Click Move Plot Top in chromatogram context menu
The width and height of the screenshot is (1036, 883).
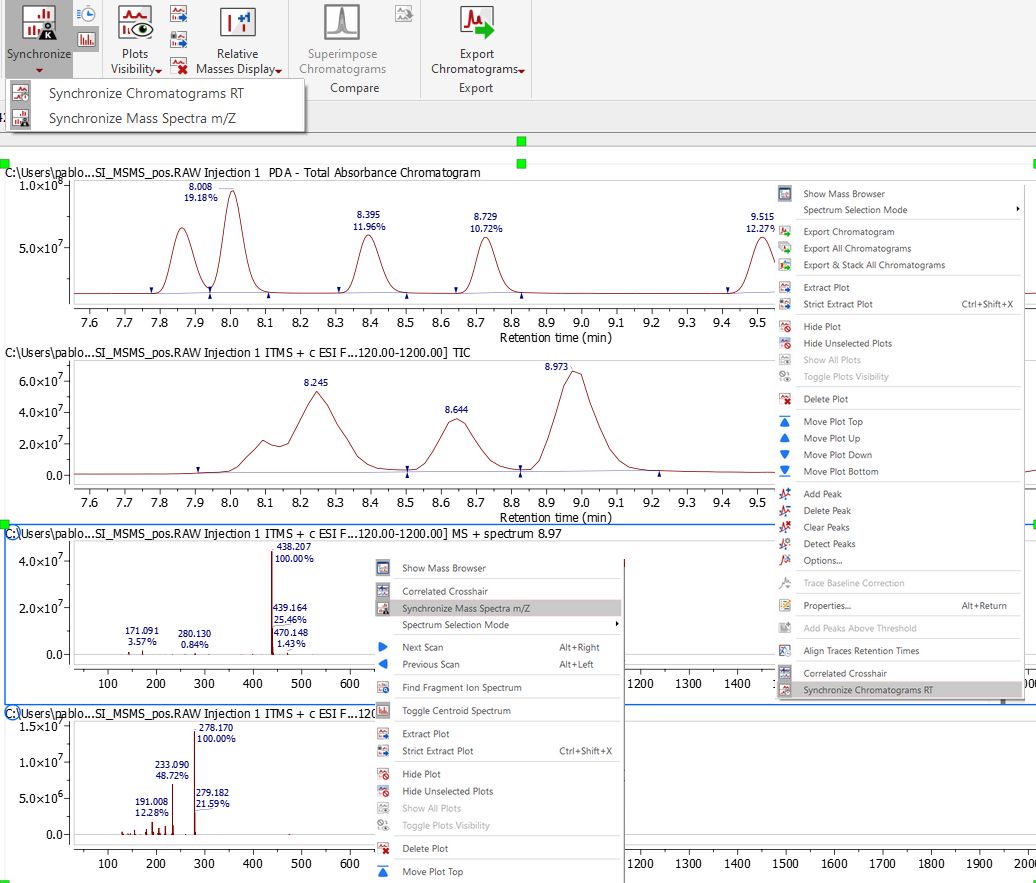899,422
